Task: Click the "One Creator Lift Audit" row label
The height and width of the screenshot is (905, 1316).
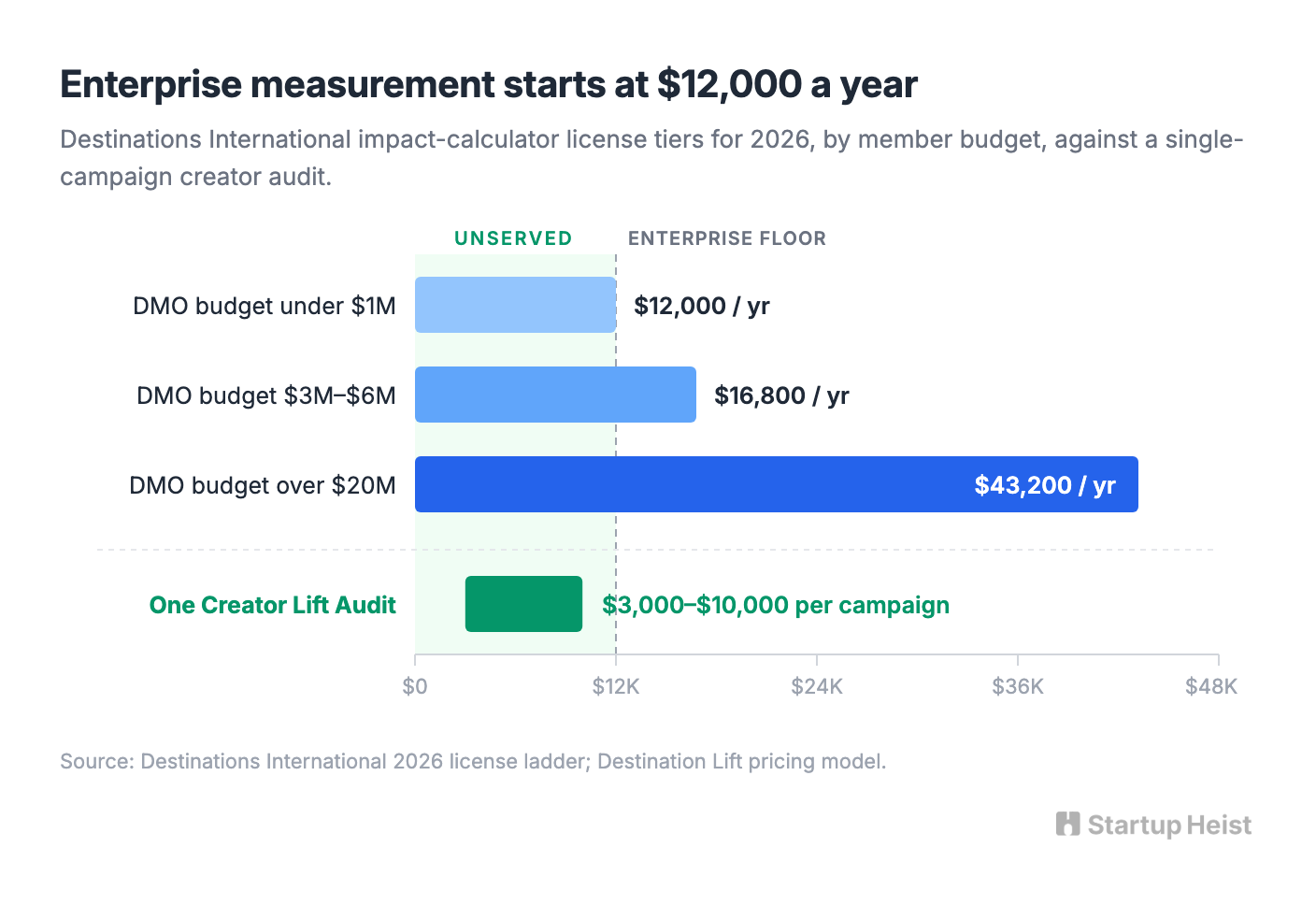Action: coord(273,605)
